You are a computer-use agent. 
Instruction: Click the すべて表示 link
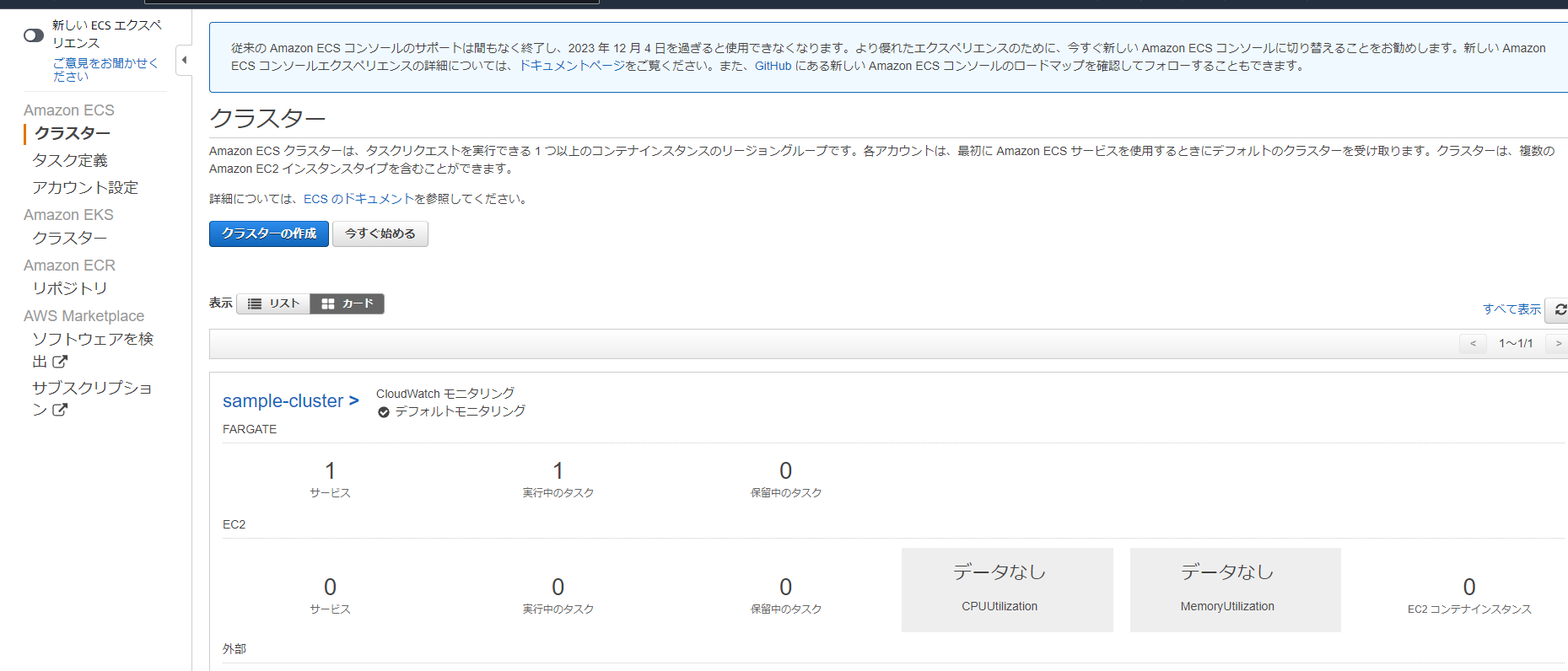tap(1511, 309)
